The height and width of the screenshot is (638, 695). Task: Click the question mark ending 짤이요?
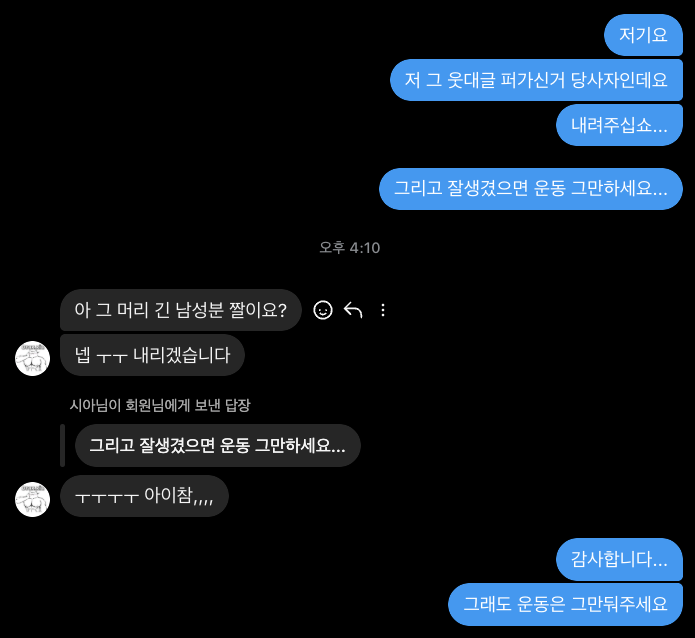click(x=282, y=310)
